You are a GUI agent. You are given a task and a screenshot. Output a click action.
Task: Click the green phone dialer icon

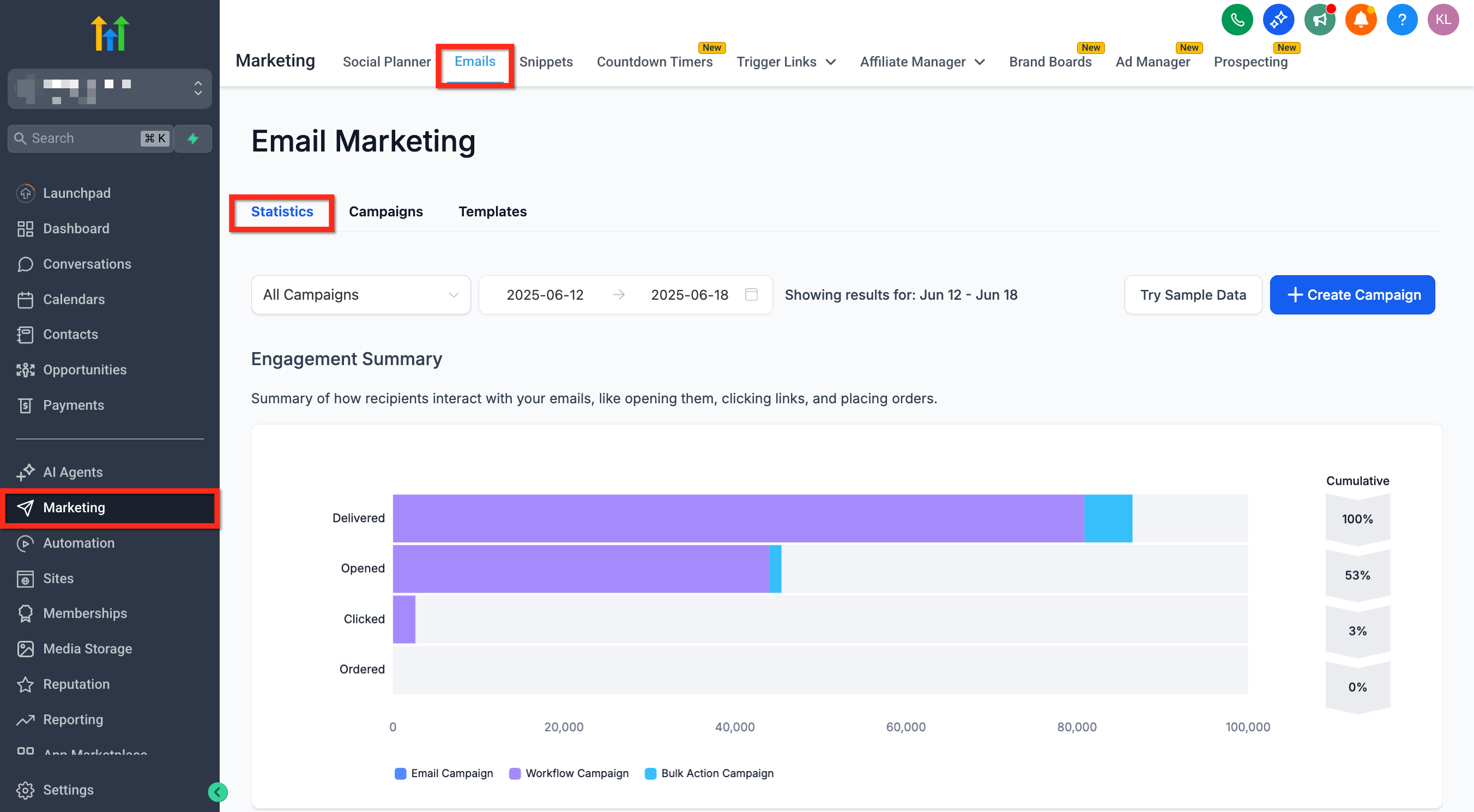click(1236, 20)
